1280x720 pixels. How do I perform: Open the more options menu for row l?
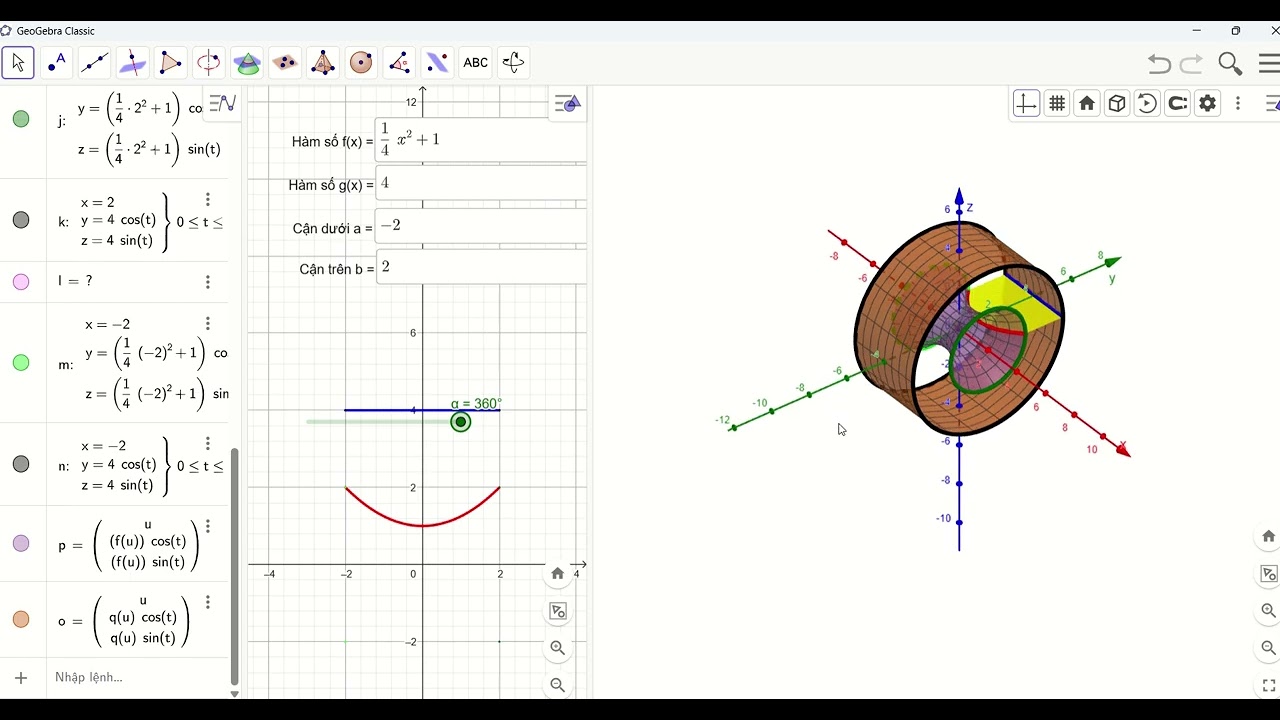click(x=208, y=282)
